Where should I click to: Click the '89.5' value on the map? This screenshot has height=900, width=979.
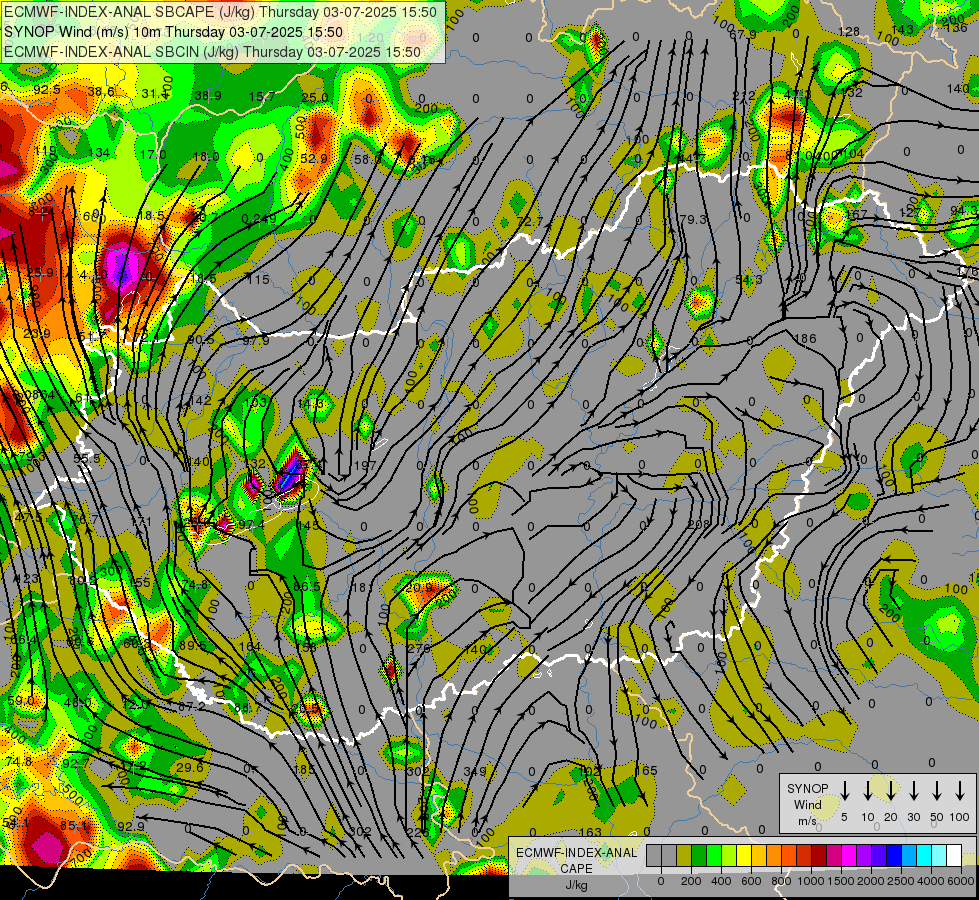192,645
